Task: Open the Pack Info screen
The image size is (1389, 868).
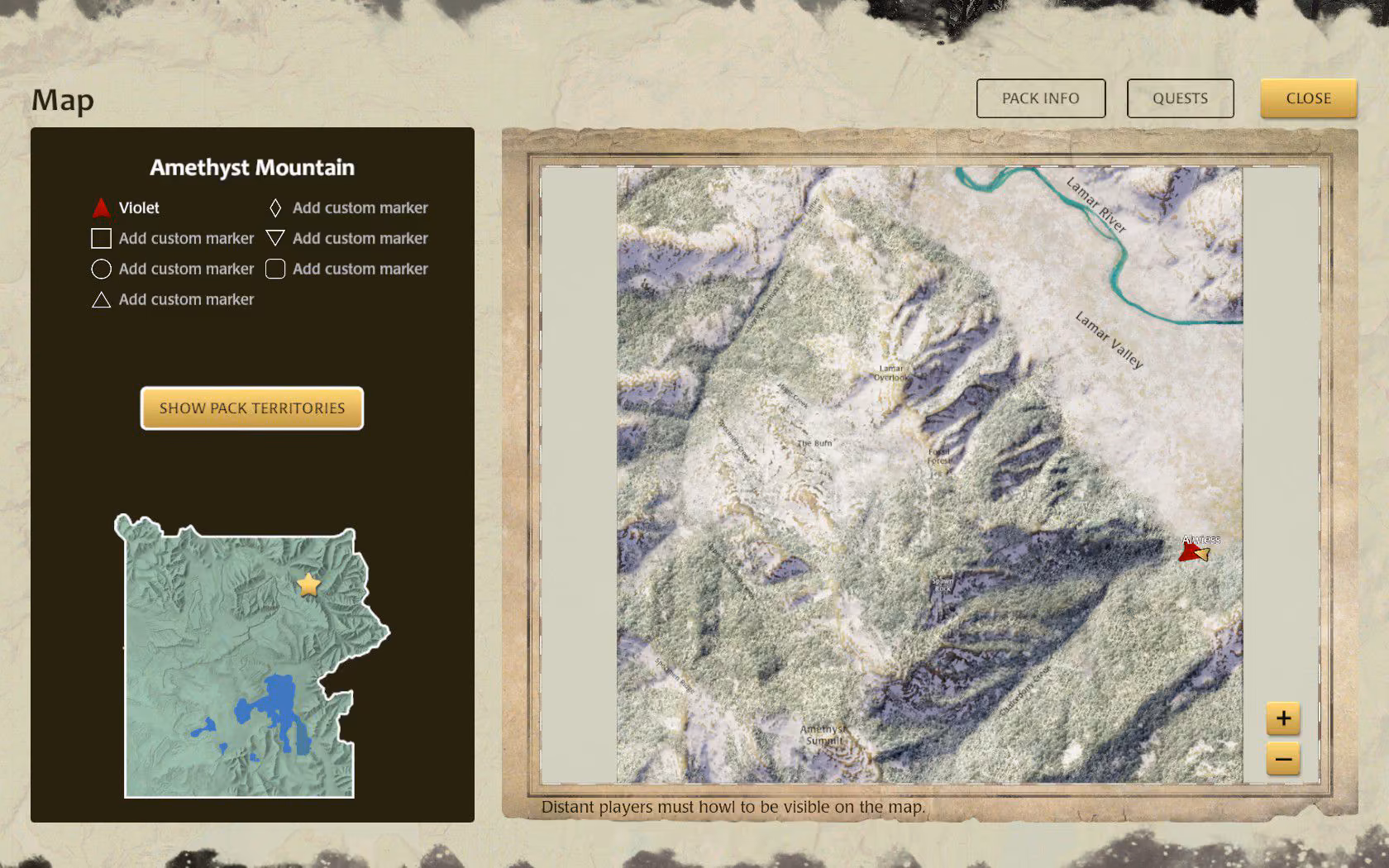Action: (1041, 98)
